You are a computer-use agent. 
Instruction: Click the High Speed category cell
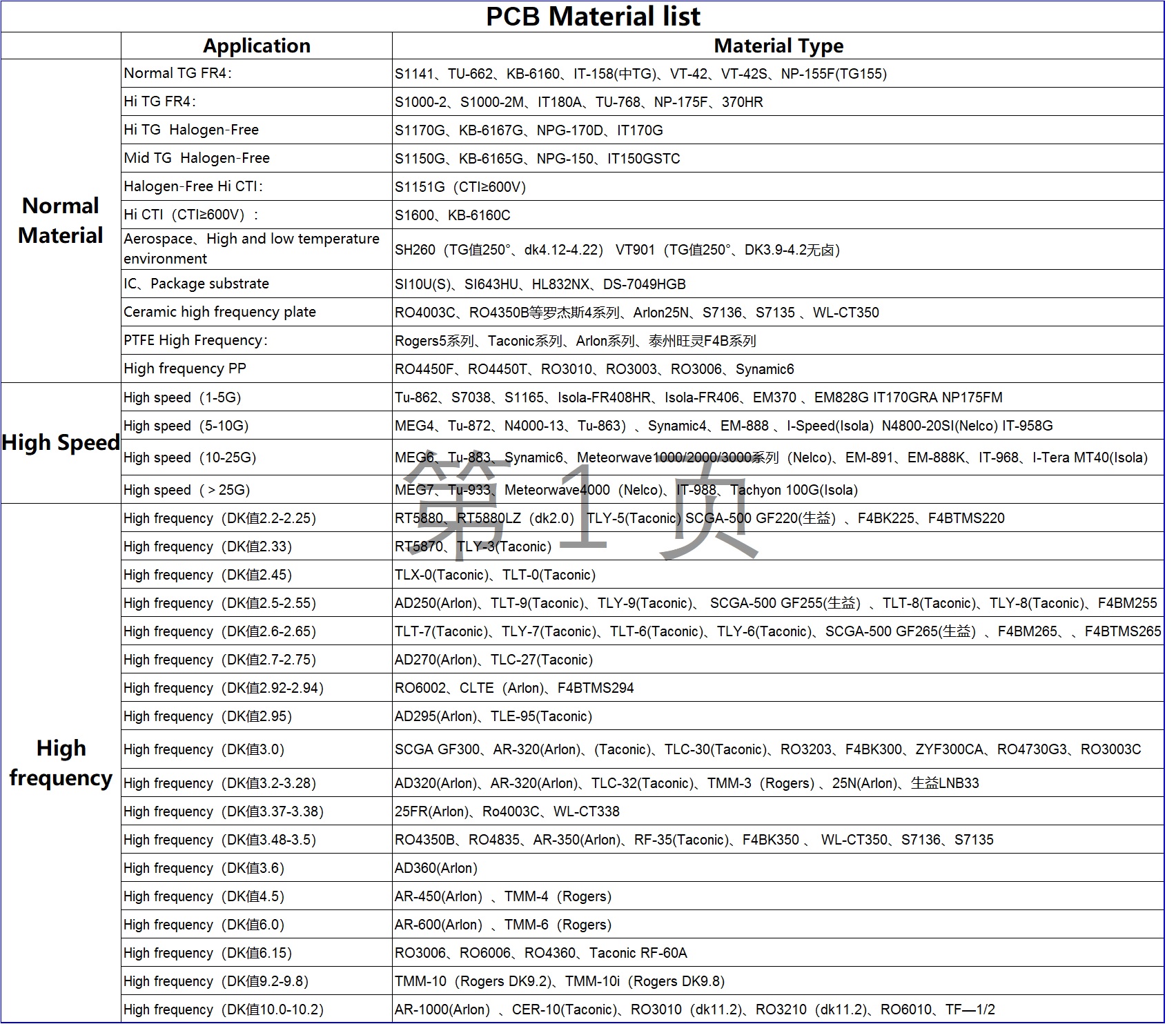click(x=61, y=443)
